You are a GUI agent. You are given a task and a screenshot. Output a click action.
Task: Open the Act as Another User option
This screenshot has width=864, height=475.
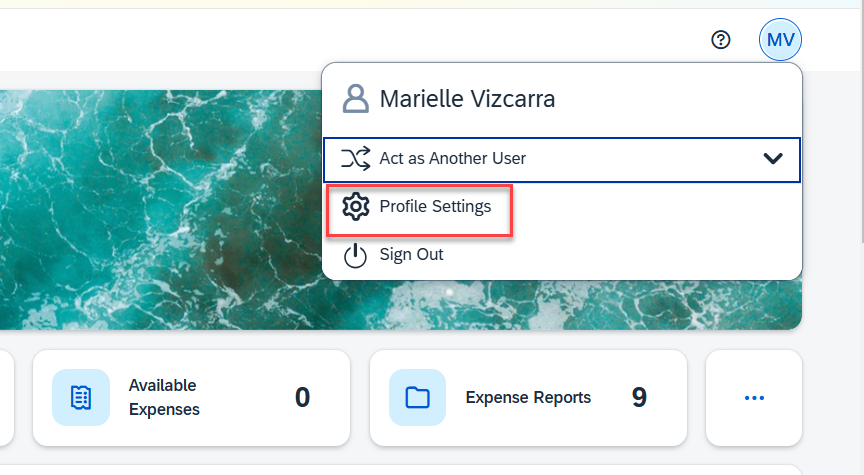tap(452, 158)
